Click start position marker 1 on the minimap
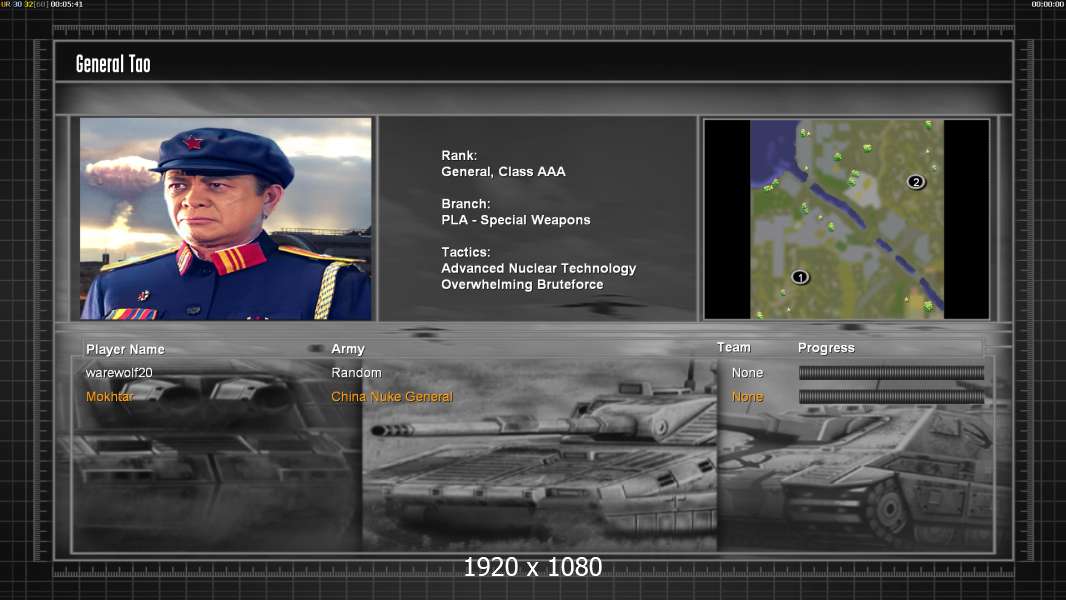This screenshot has height=600, width=1066. (x=800, y=277)
